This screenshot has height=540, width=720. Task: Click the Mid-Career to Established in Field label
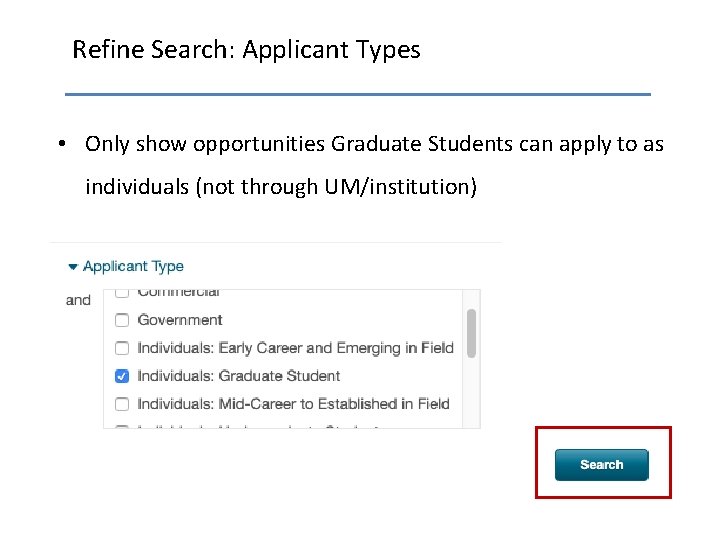click(x=293, y=404)
